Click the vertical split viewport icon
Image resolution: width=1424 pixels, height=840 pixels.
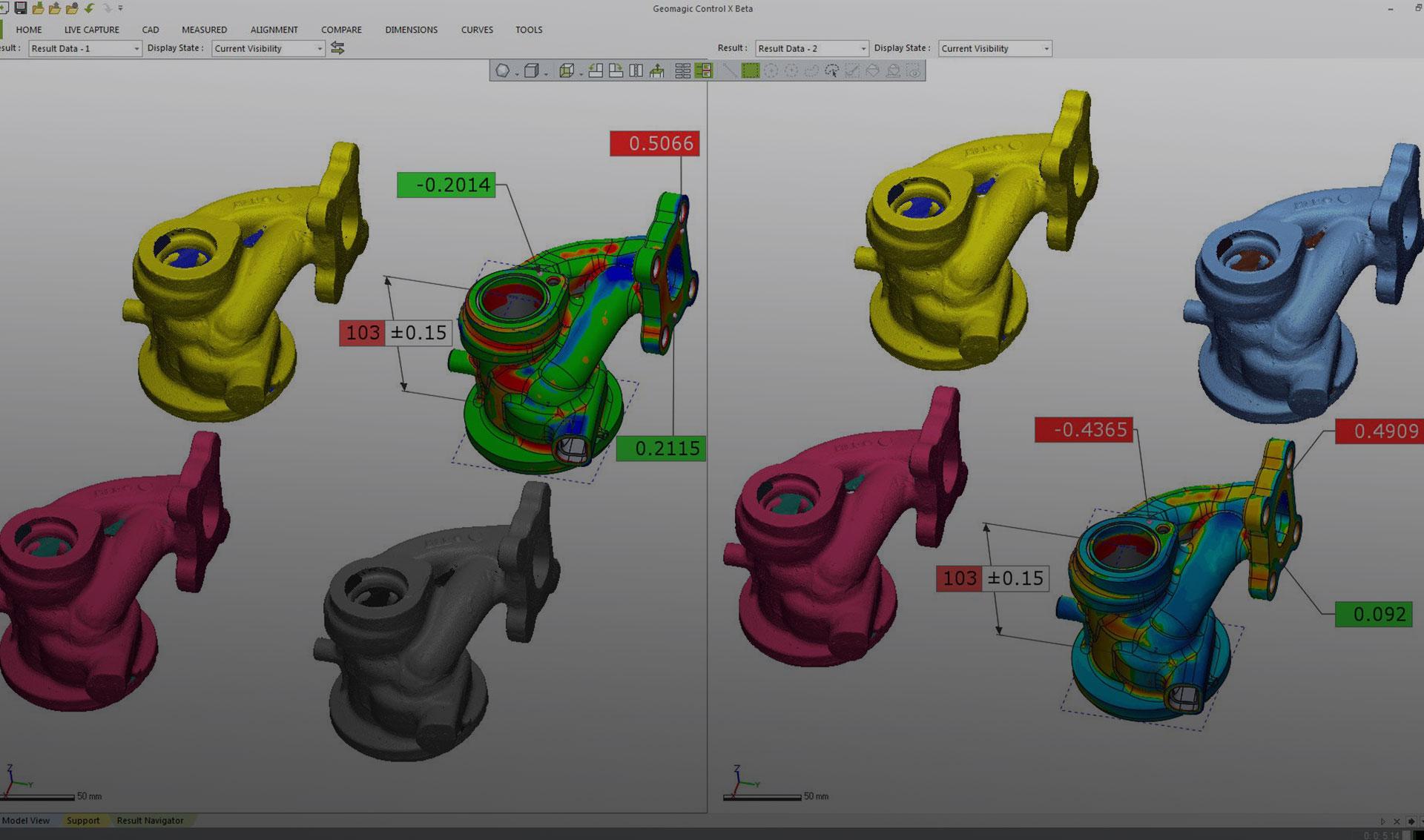[636, 71]
